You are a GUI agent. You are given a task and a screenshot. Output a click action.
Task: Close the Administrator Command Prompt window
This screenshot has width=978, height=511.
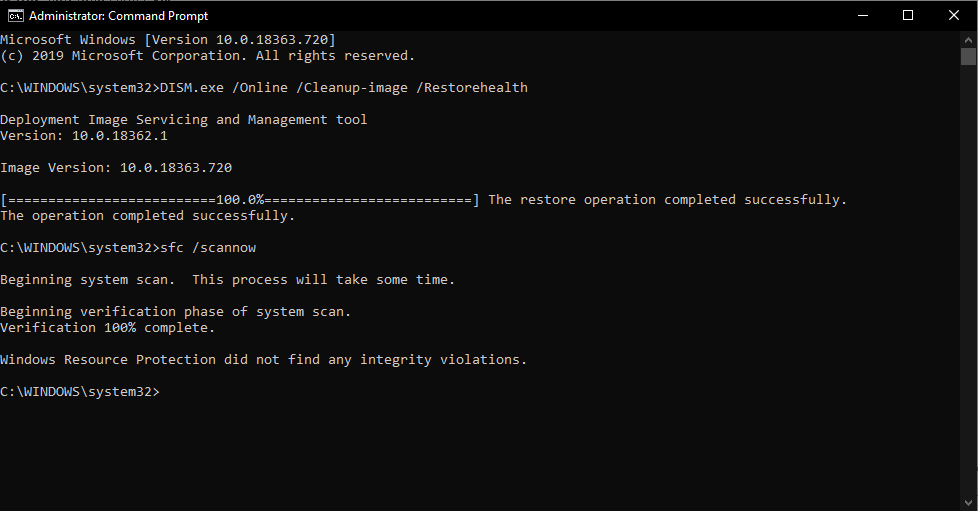point(954,16)
